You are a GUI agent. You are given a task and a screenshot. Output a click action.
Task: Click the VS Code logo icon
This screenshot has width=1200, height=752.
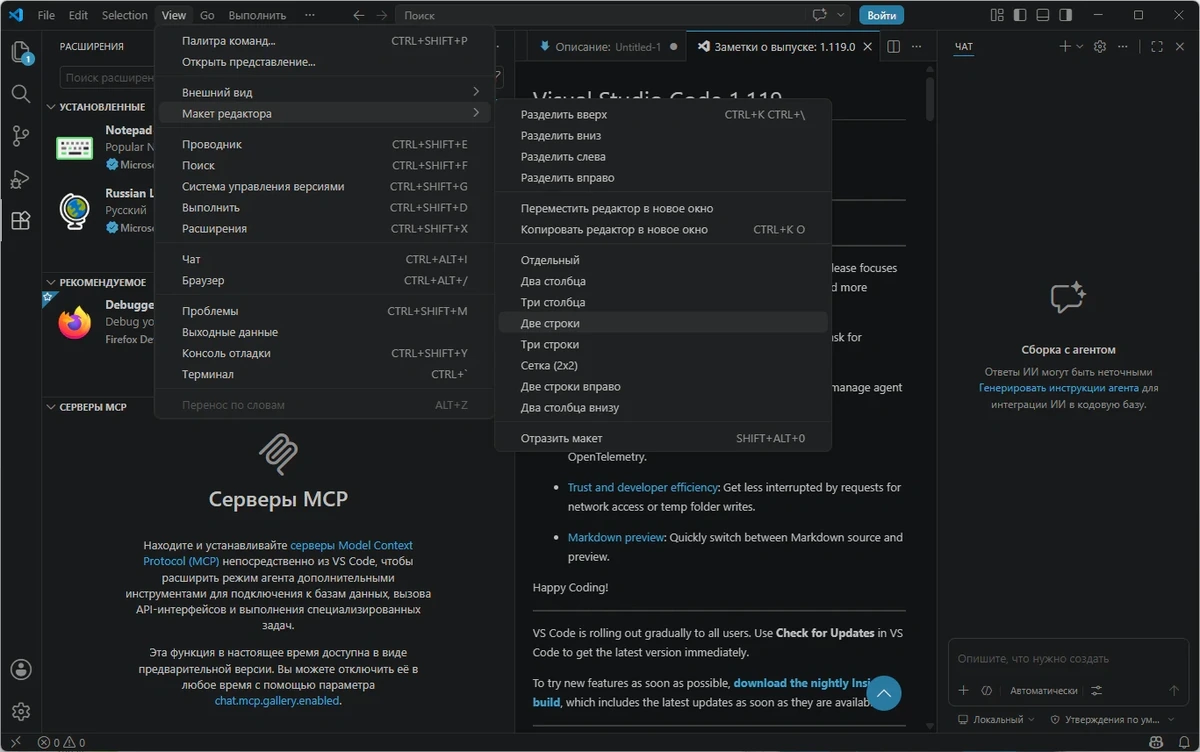point(15,15)
